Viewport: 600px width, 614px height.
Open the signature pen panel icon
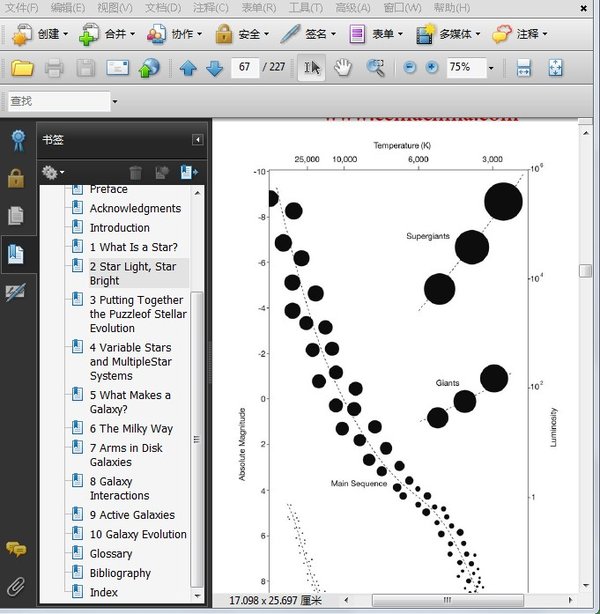16,292
